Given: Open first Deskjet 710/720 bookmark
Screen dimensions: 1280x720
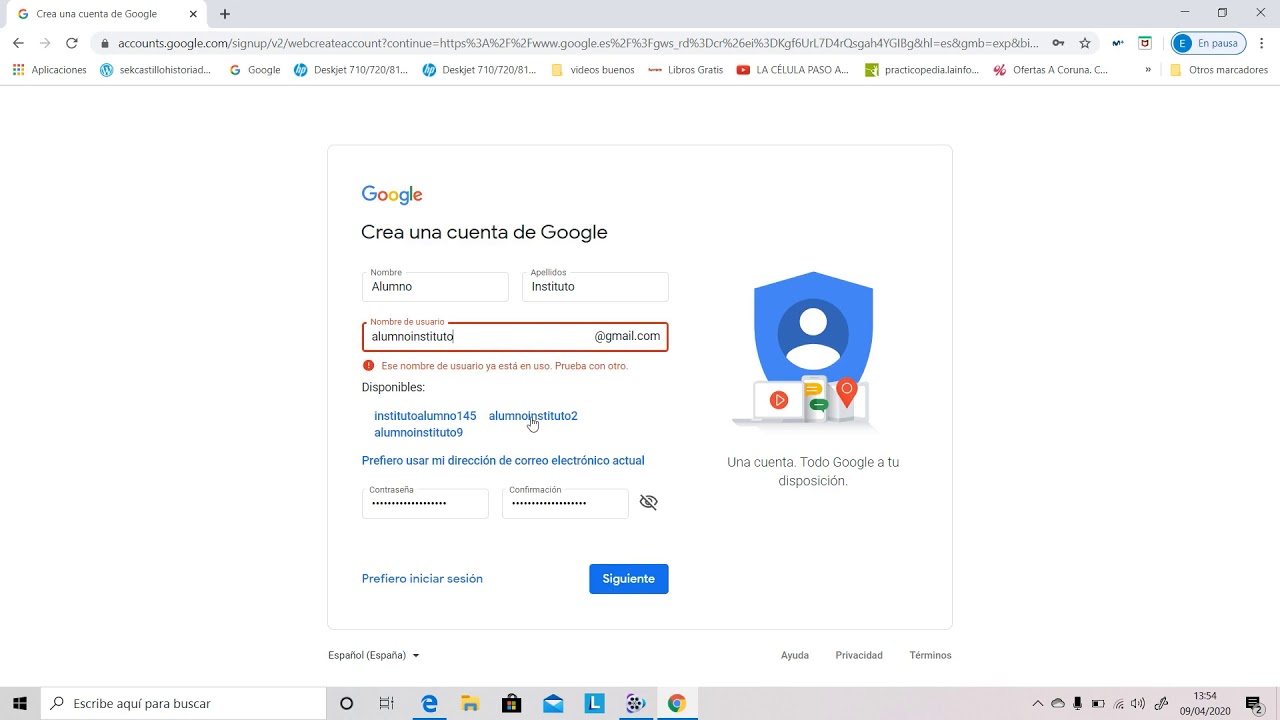Looking at the screenshot, I should pos(351,70).
